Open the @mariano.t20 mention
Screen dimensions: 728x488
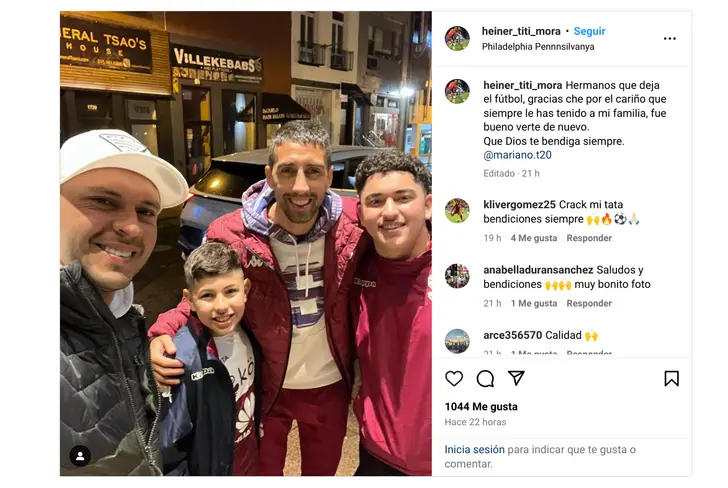[x=517, y=155]
